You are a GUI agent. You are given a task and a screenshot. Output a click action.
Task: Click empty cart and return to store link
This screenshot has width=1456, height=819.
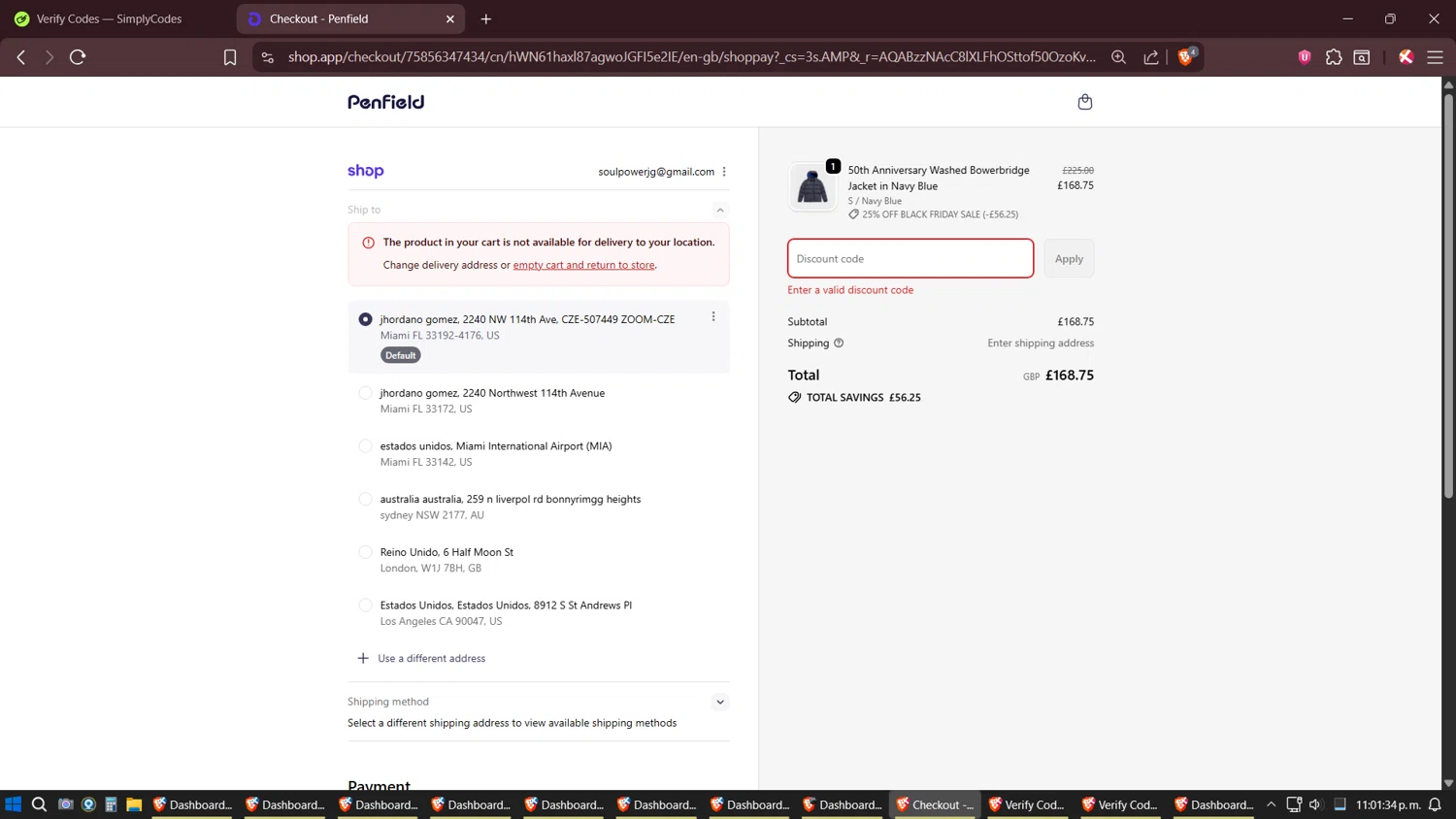pos(583,265)
